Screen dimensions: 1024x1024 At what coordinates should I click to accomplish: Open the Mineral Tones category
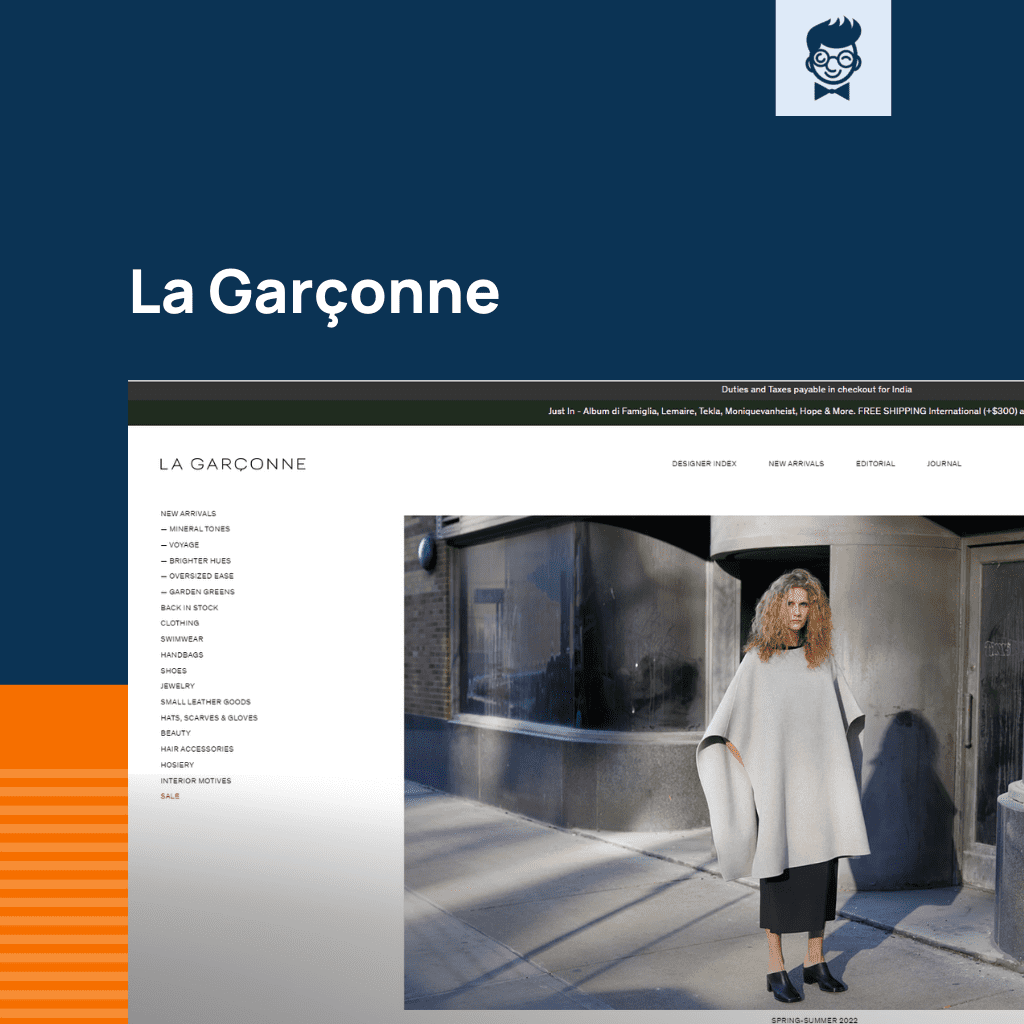pos(195,529)
